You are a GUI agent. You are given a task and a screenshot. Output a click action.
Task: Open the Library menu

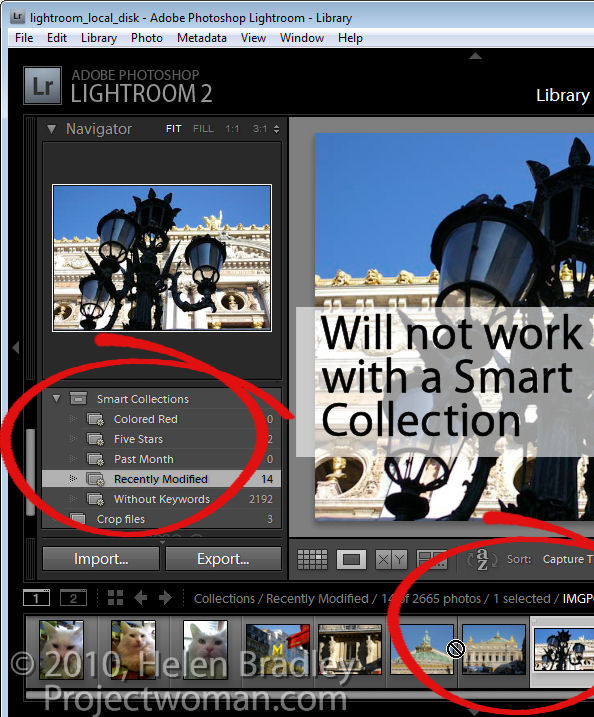click(x=99, y=38)
